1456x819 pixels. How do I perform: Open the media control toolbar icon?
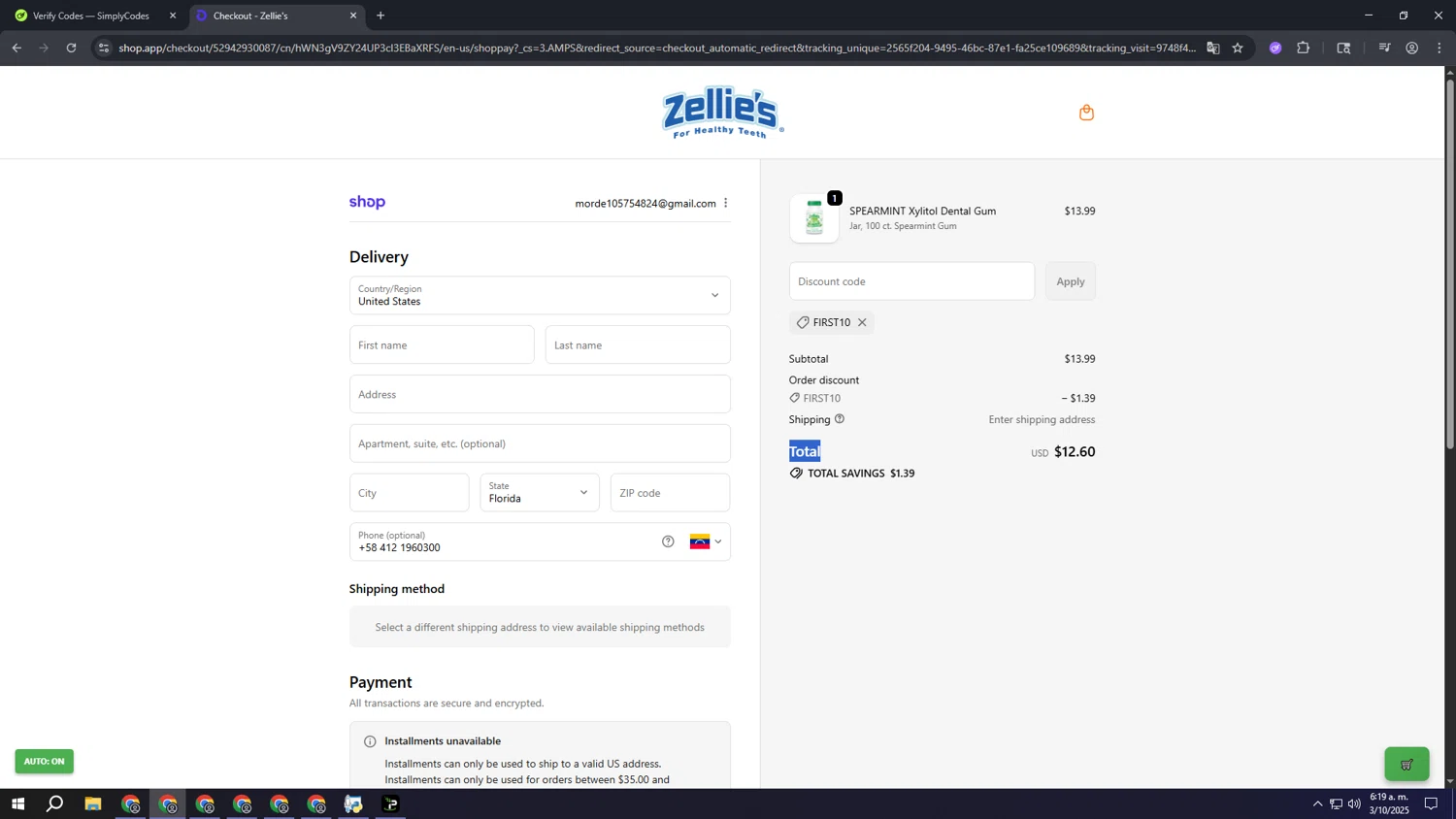click(1384, 48)
